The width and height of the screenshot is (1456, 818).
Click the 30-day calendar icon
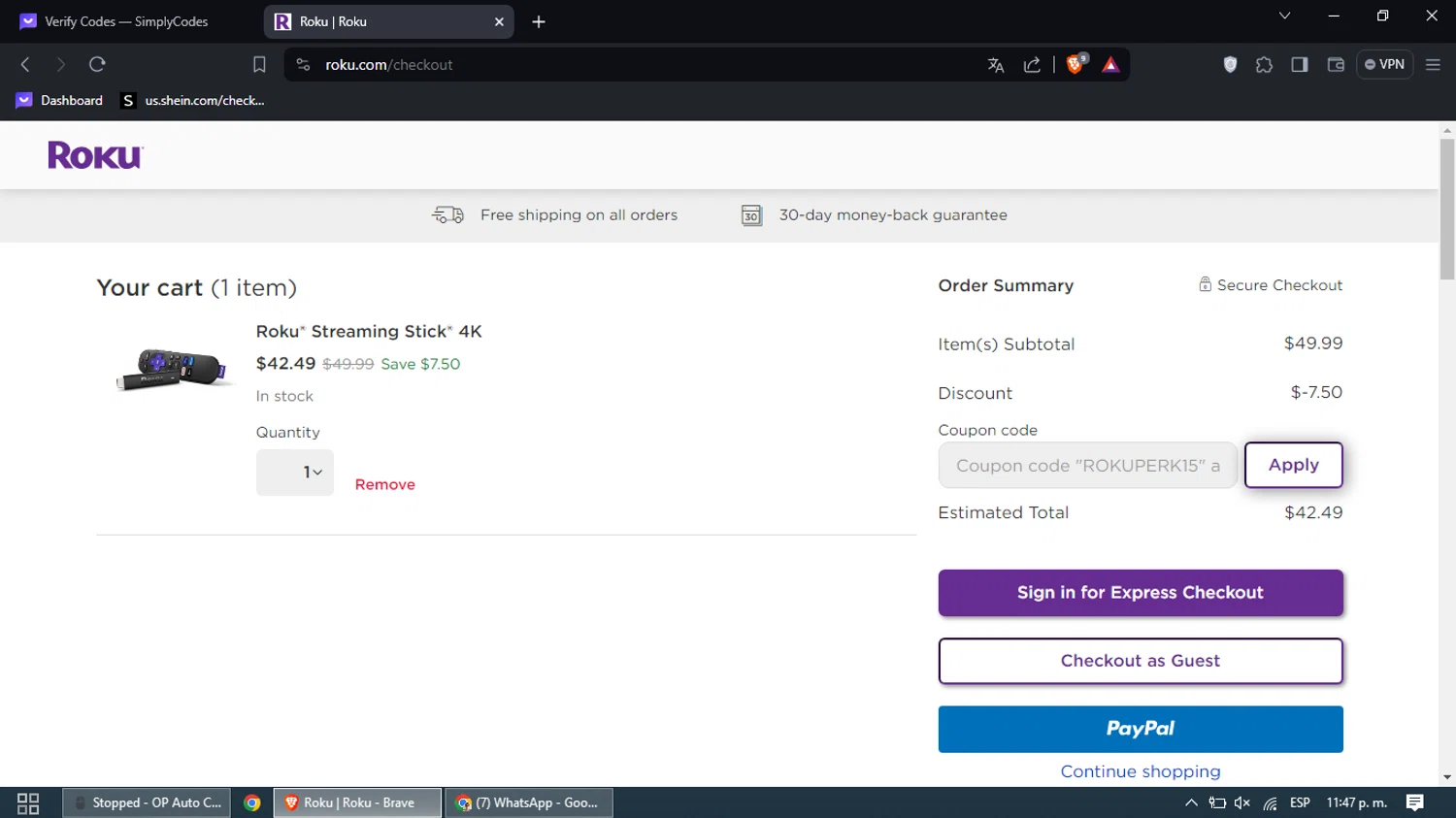click(x=751, y=214)
